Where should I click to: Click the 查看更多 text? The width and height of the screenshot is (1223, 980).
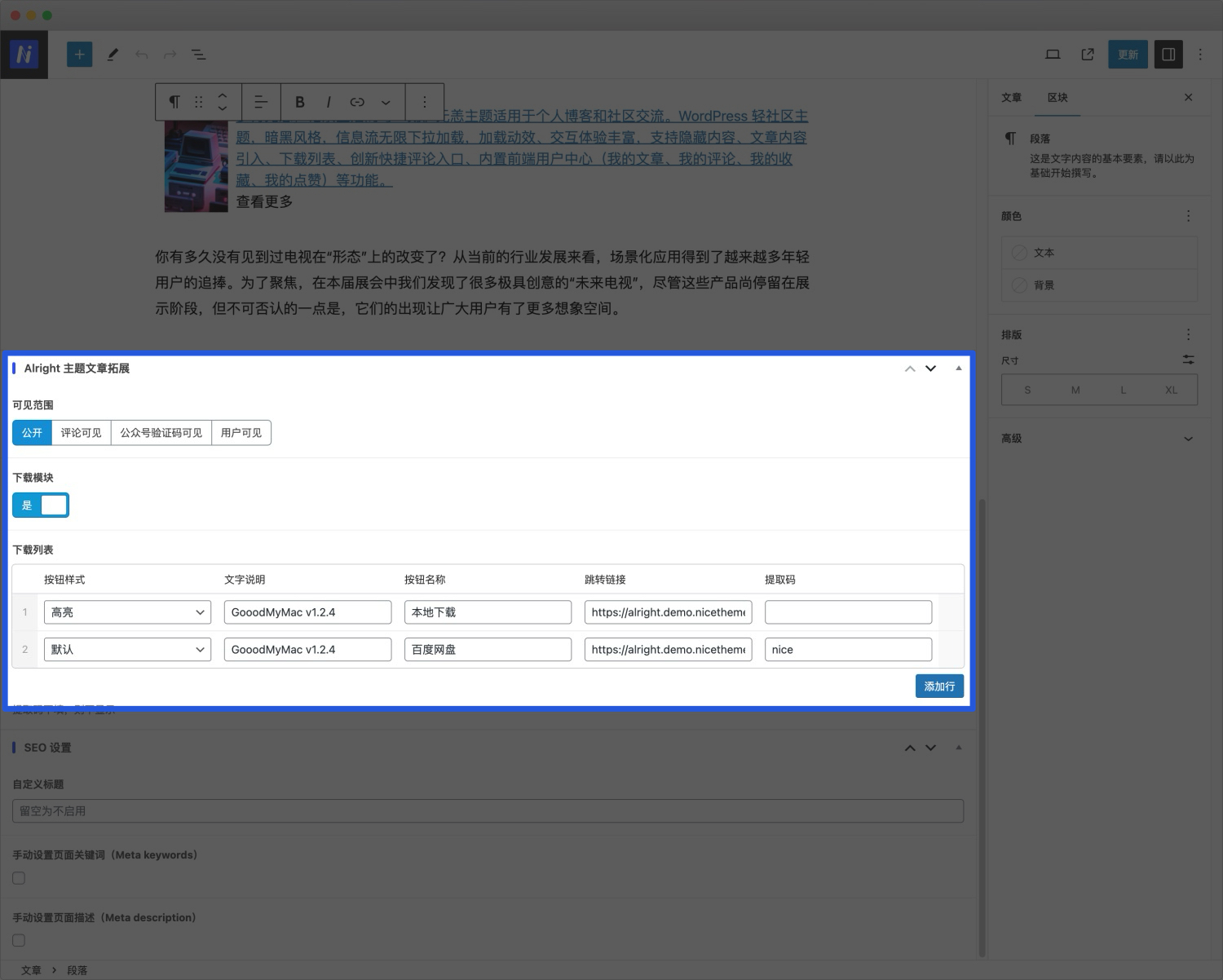click(x=264, y=201)
